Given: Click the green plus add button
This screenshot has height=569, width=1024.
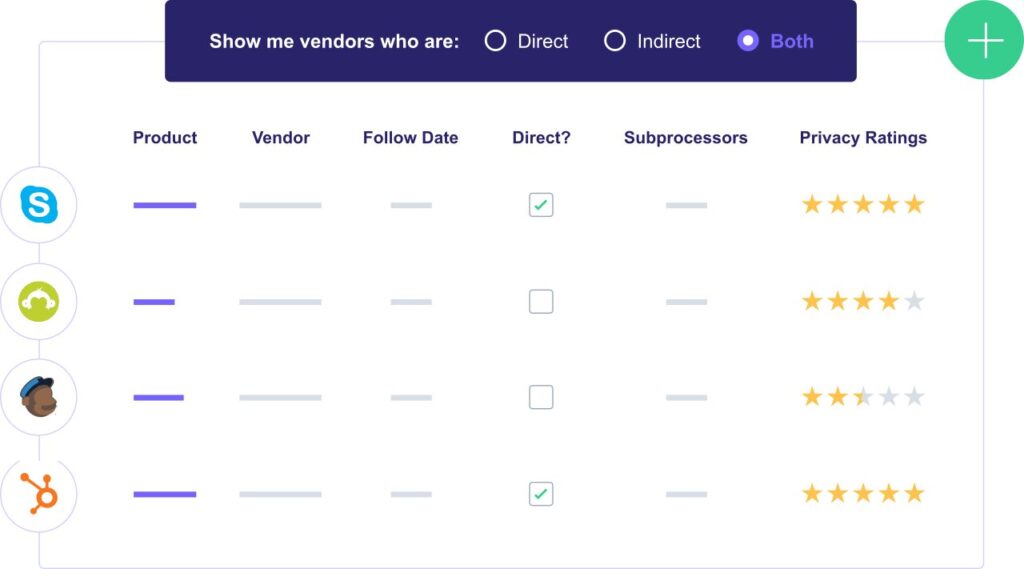Looking at the screenshot, I should tap(985, 41).
